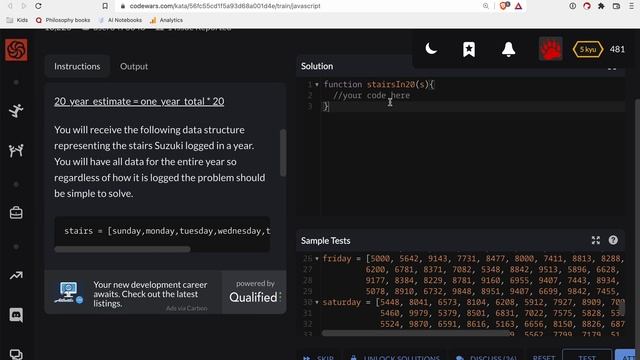Click the info circle icon in browser toolbar
The width and height of the screenshot is (640, 360).
pyautogui.click(x=573, y=6)
